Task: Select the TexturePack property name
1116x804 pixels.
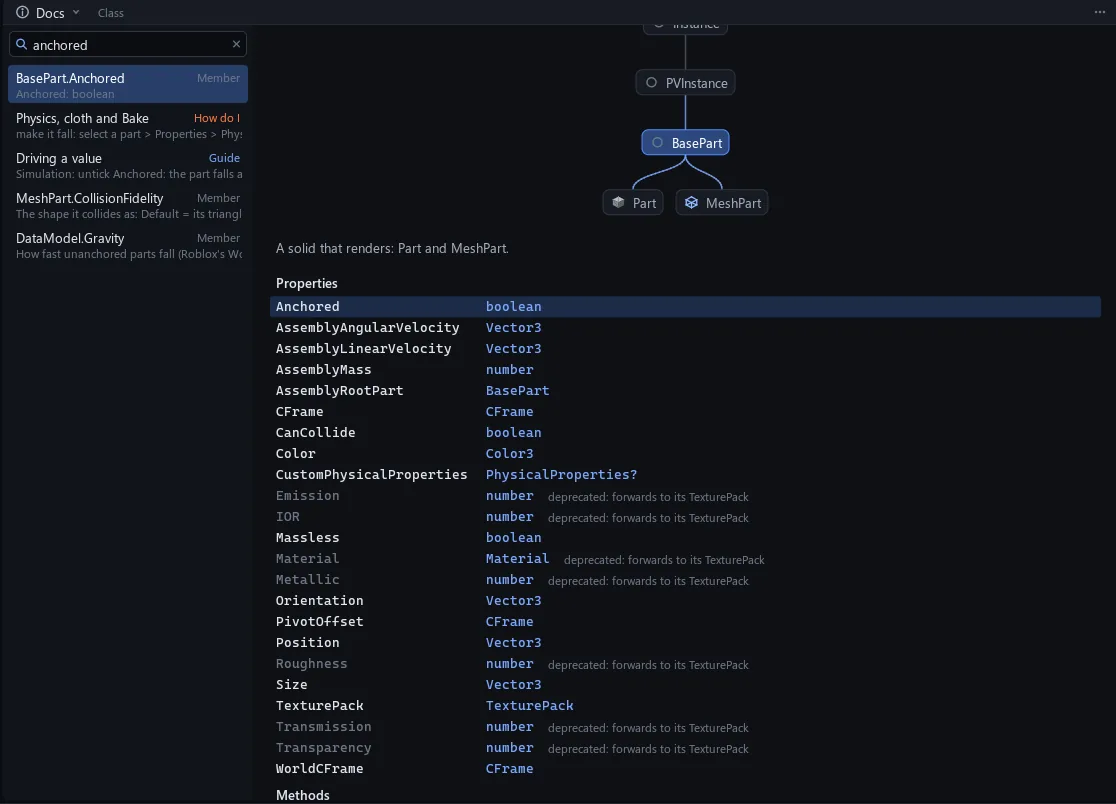Action: pyautogui.click(x=320, y=705)
